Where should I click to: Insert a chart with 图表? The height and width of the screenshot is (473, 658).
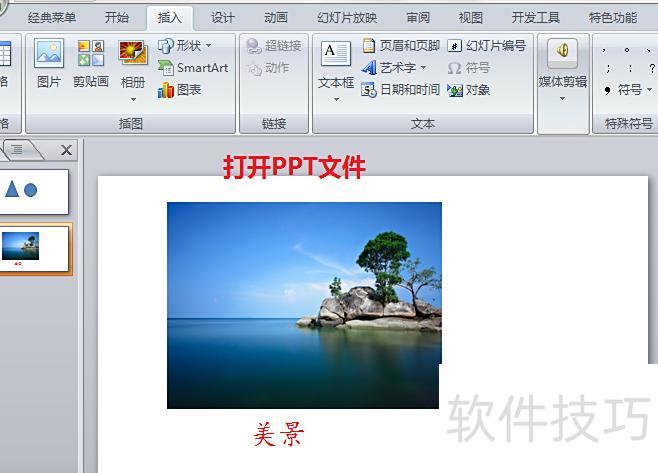pyautogui.click(x=180, y=90)
